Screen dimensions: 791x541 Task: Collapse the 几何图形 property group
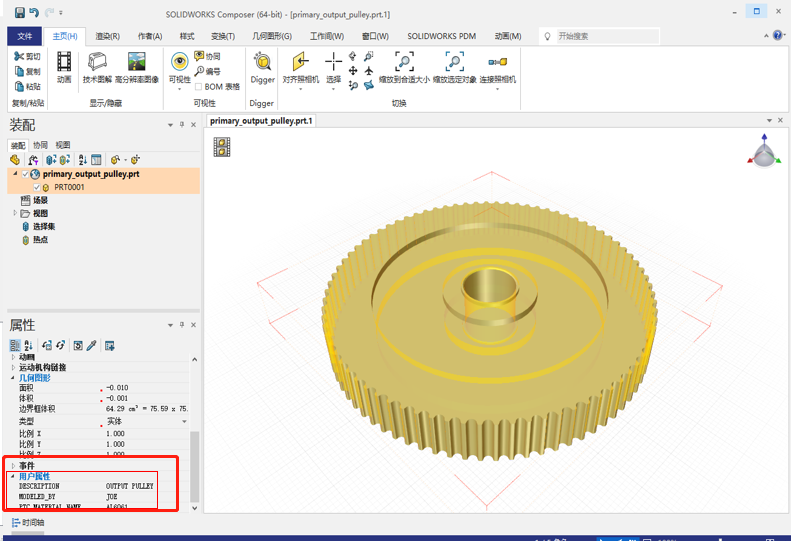pos(13,377)
